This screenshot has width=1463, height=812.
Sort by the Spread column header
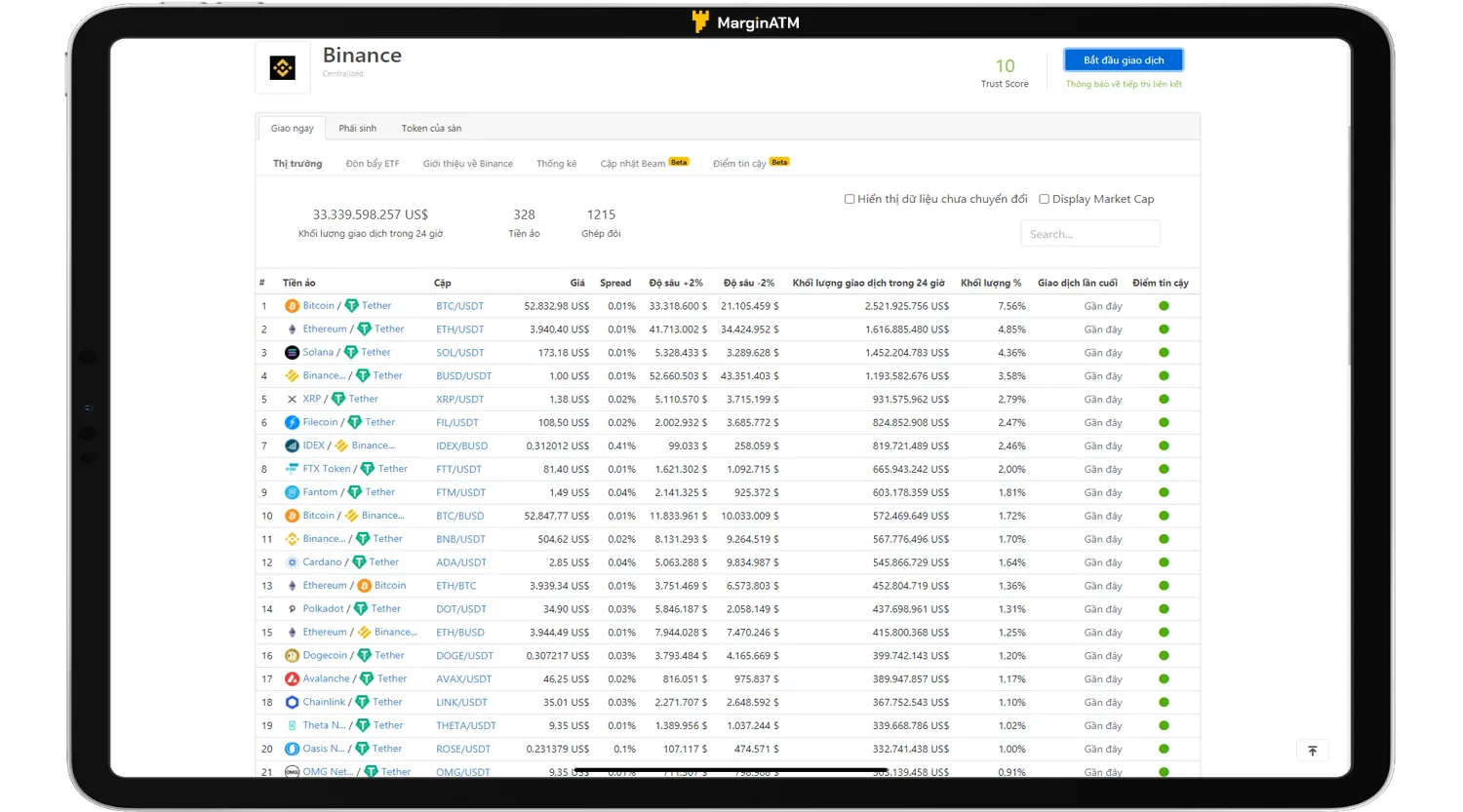[615, 283]
